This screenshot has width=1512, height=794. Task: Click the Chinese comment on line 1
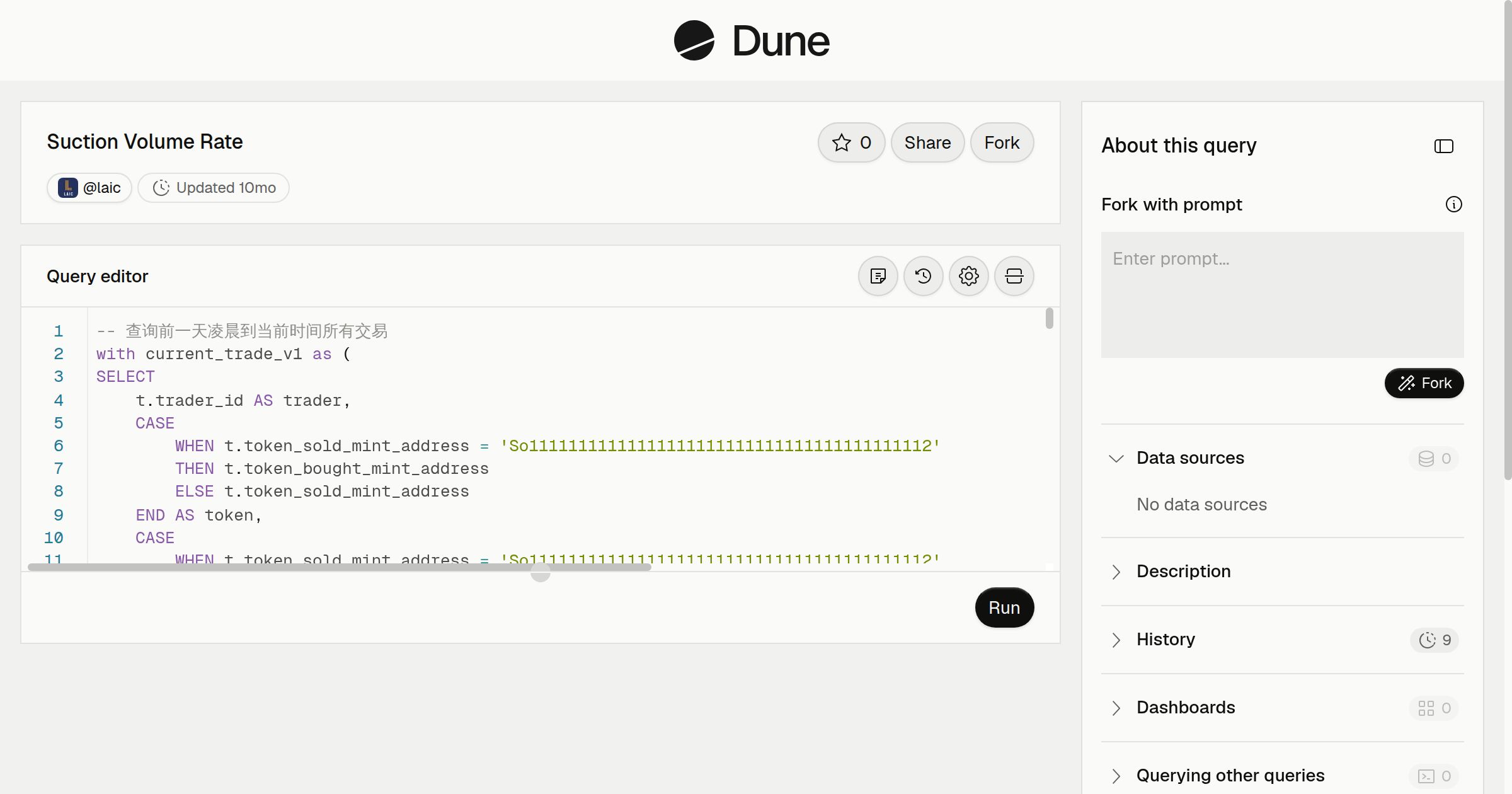242,331
